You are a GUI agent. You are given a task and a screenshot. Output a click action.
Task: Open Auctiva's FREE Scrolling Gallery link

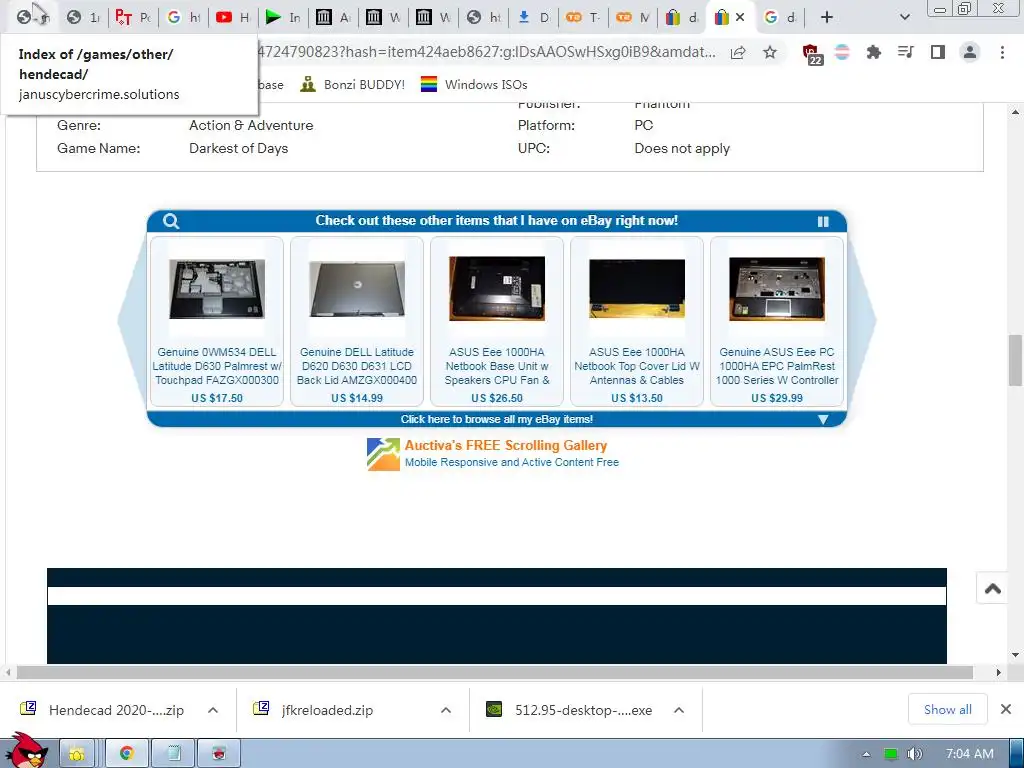506,445
